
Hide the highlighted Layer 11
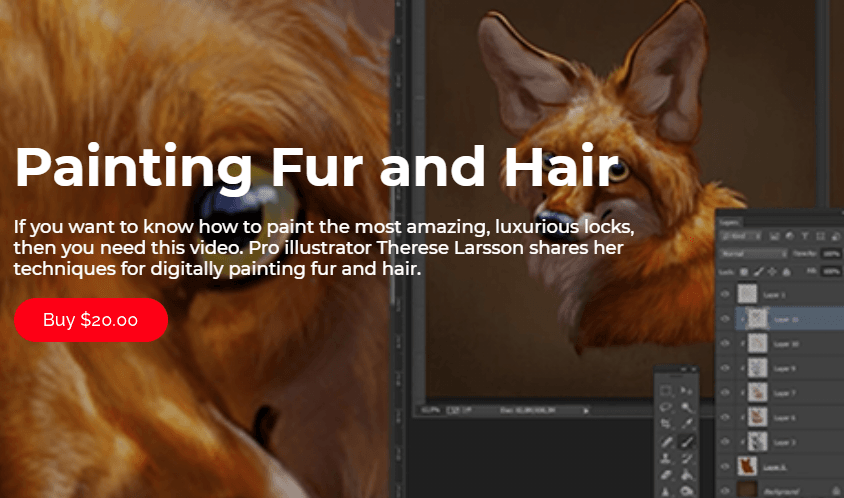click(x=725, y=319)
